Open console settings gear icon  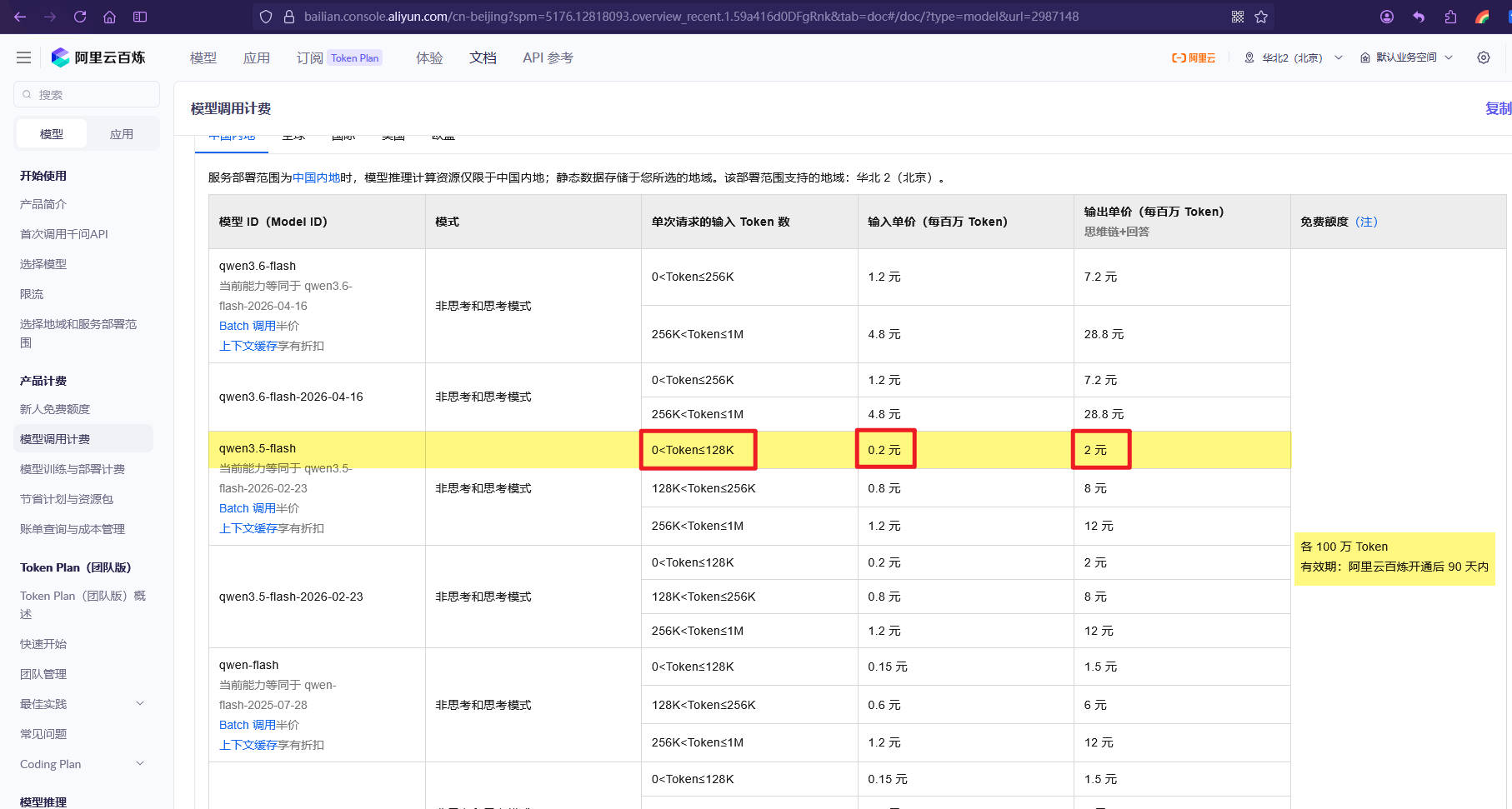coord(1484,57)
